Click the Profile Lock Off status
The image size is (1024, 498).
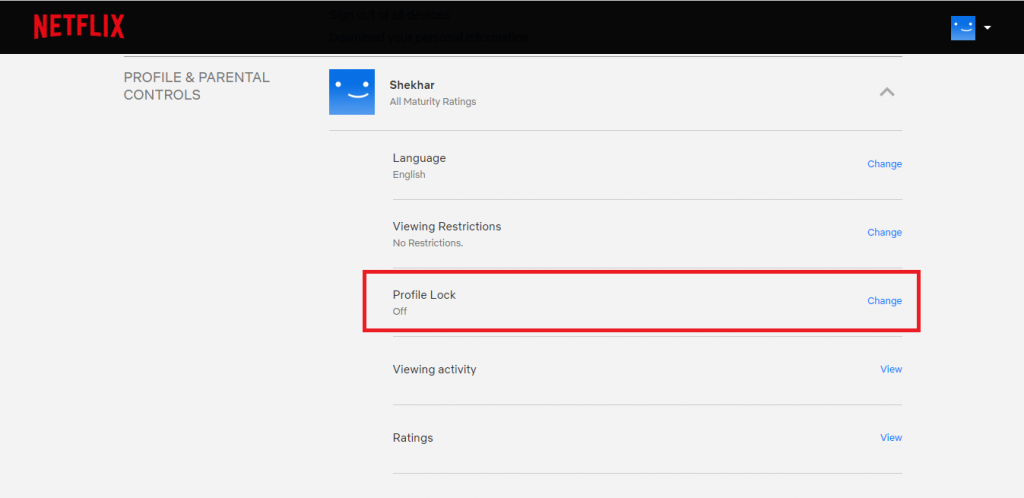click(400, 312)
